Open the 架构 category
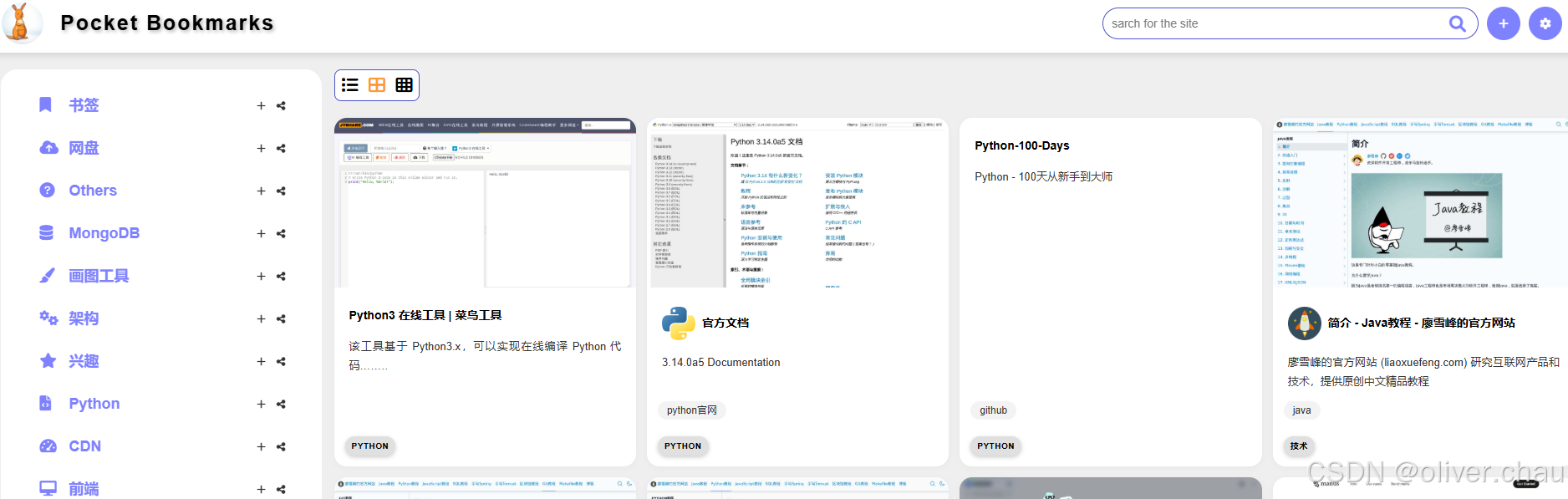The image size is (1568, 499). coord(84,318)
